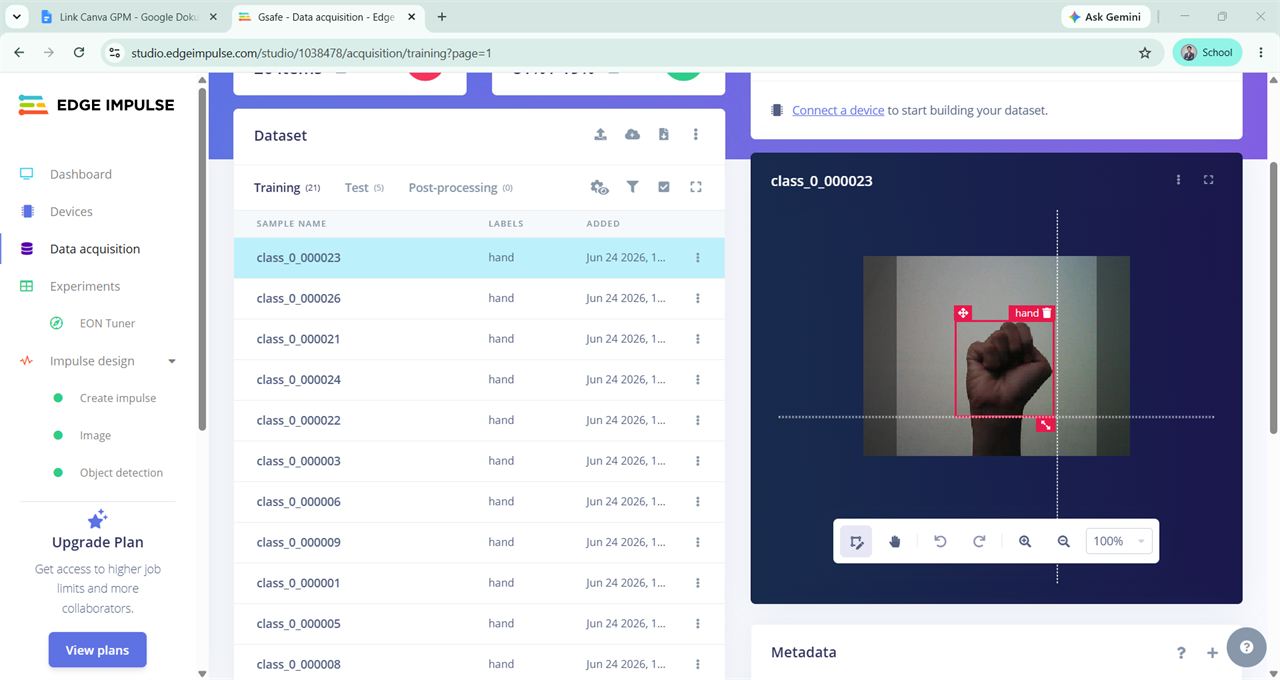1280x680 pixels.
Task: Open Devices in the sidebar
Action: 71,212
